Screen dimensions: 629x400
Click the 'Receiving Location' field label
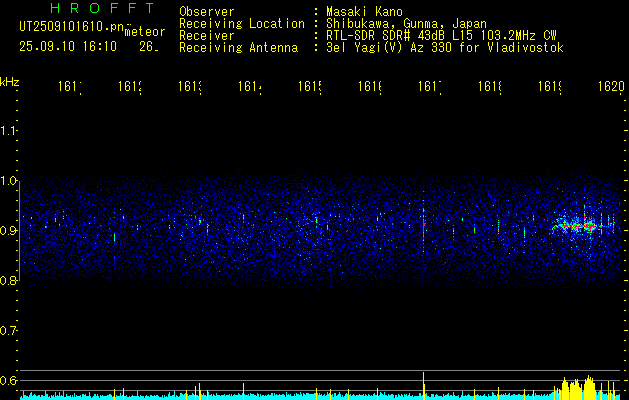coord(242,24)
